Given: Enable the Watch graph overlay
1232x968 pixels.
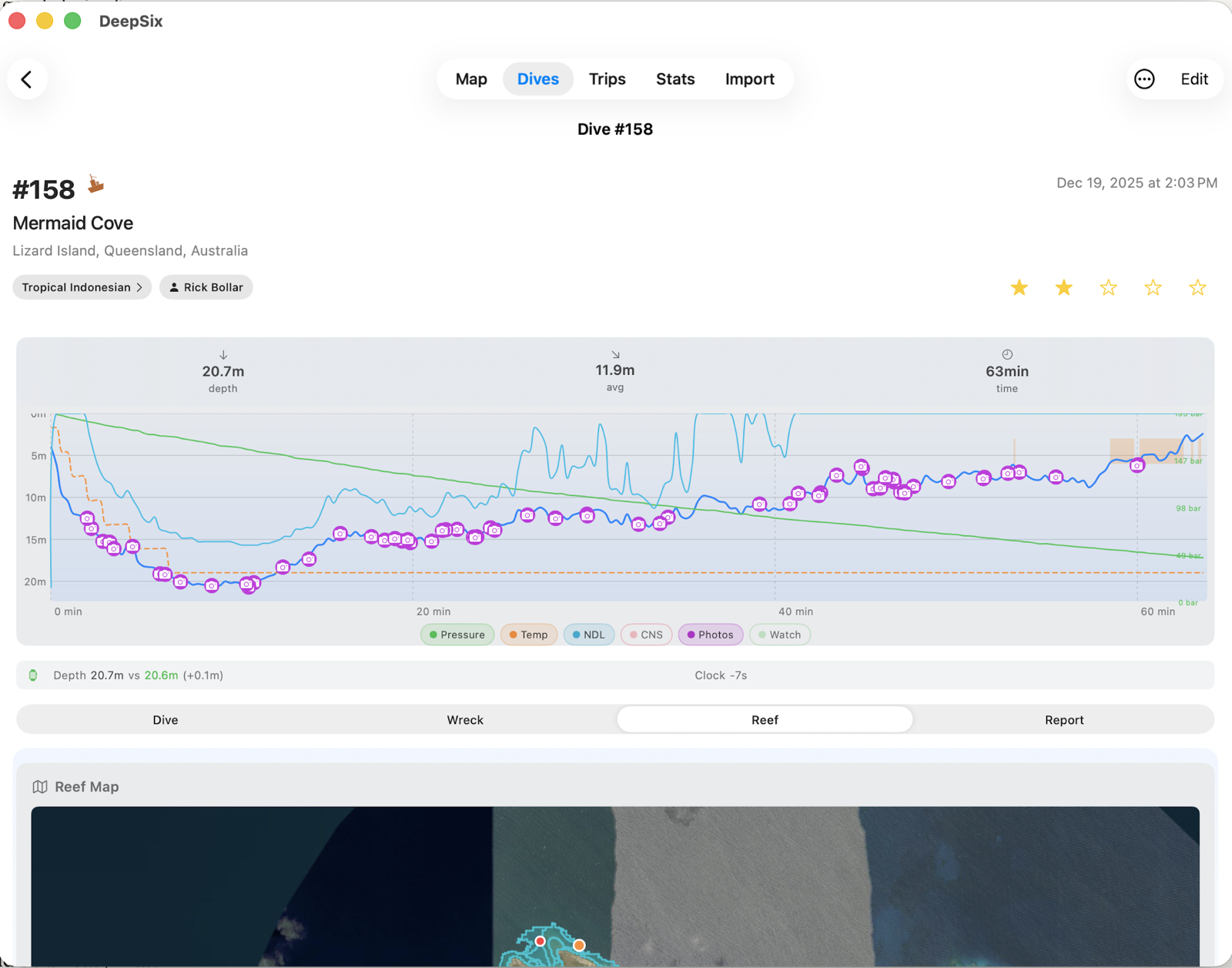Looking at the screenshot, I should (780, 635).
